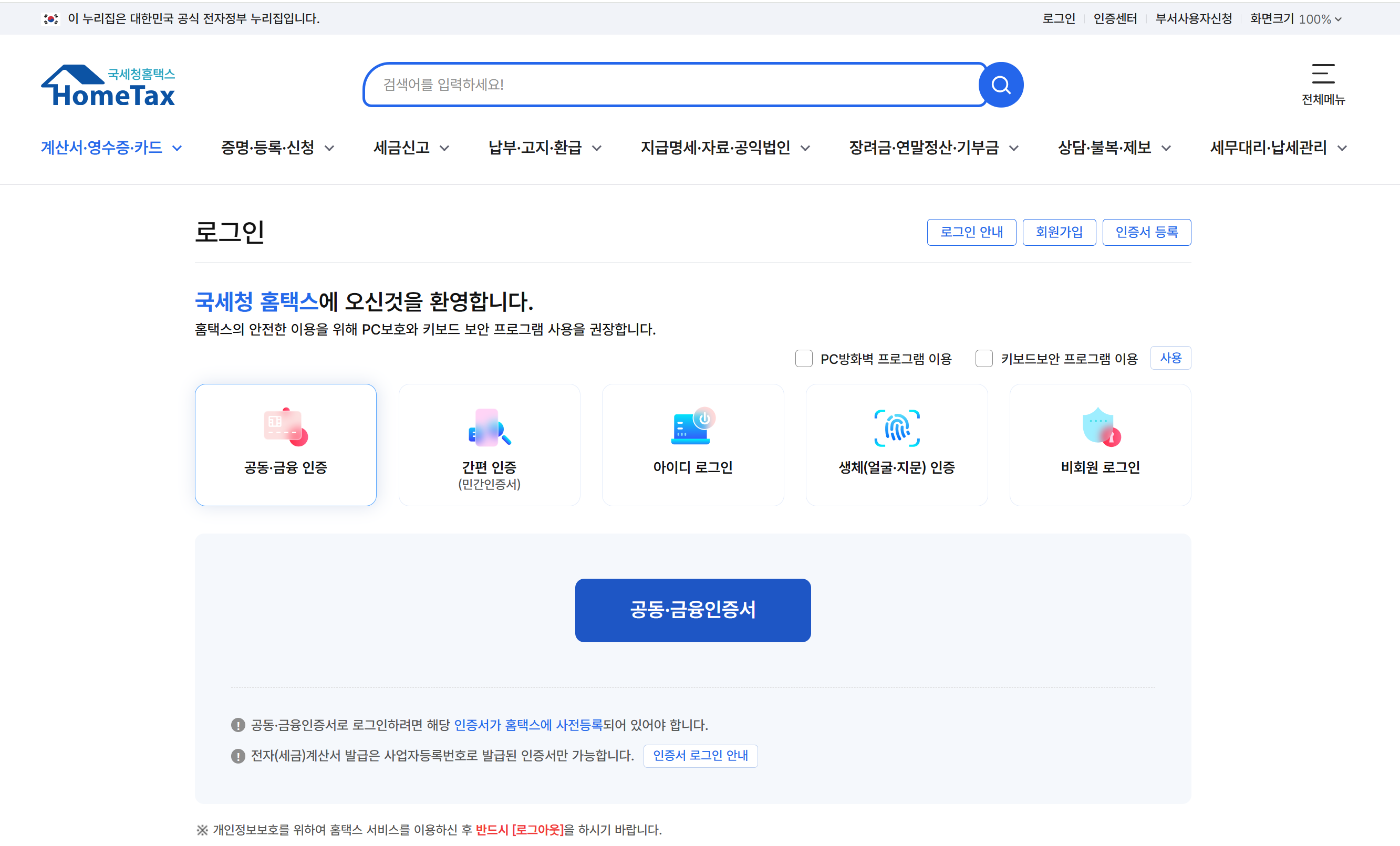Select the 비회원 로그인 shield icon
1400x846 pixels.
1101,427
